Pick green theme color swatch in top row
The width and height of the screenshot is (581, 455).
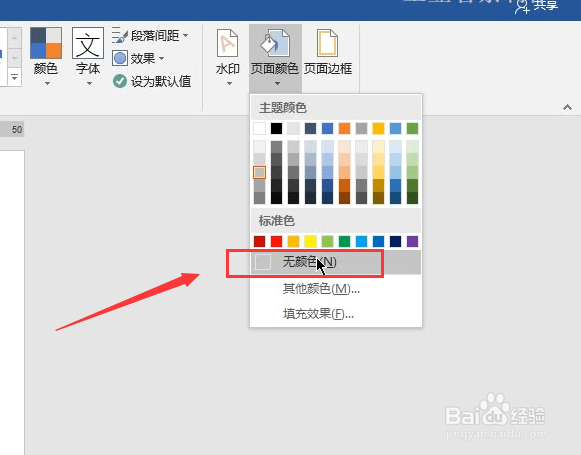412,129
